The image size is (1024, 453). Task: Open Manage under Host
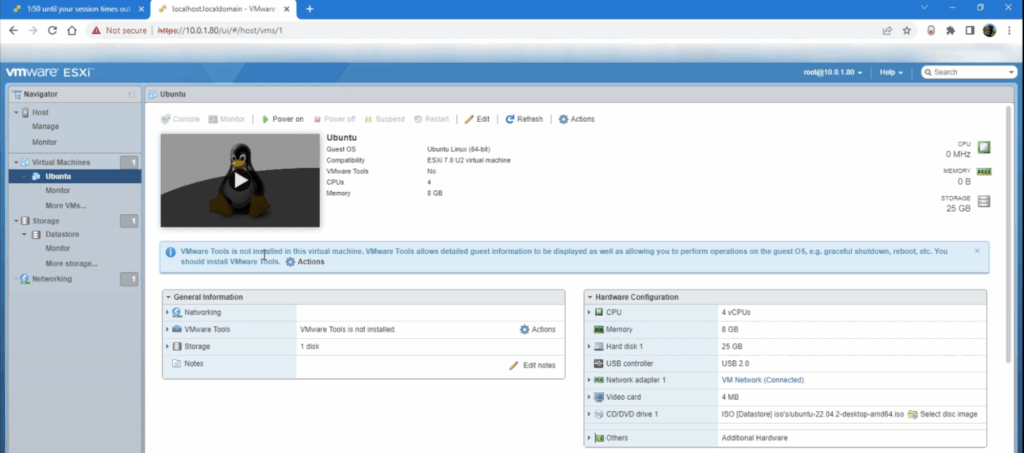46,127
